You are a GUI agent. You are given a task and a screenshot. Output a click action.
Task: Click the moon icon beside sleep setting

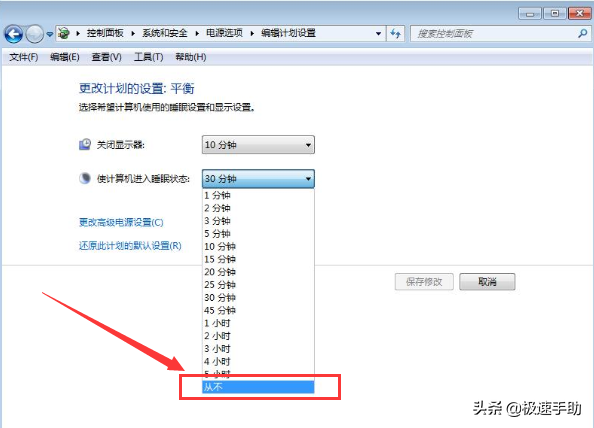pos(85,178)
